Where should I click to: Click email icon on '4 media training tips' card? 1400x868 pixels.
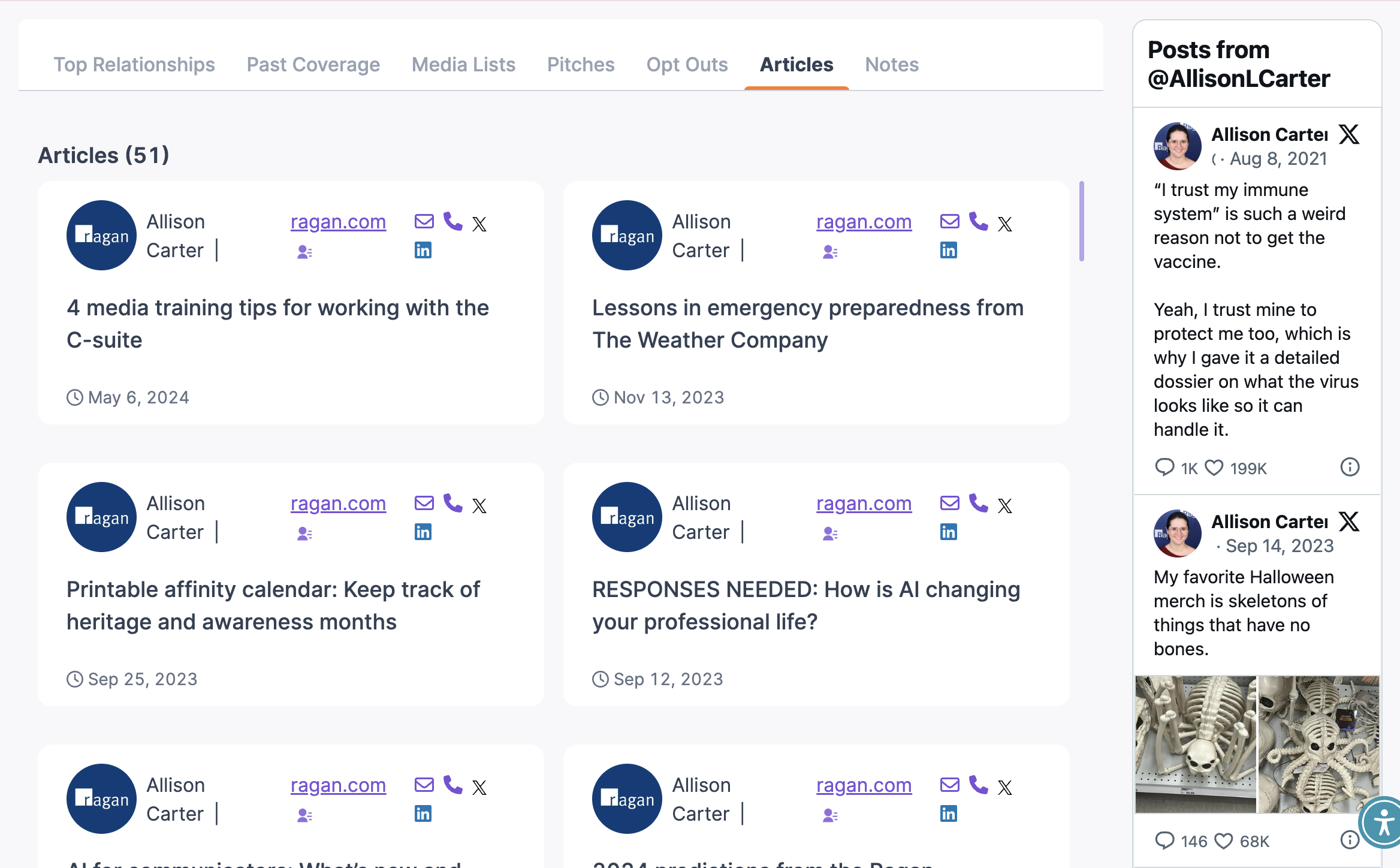424,221
